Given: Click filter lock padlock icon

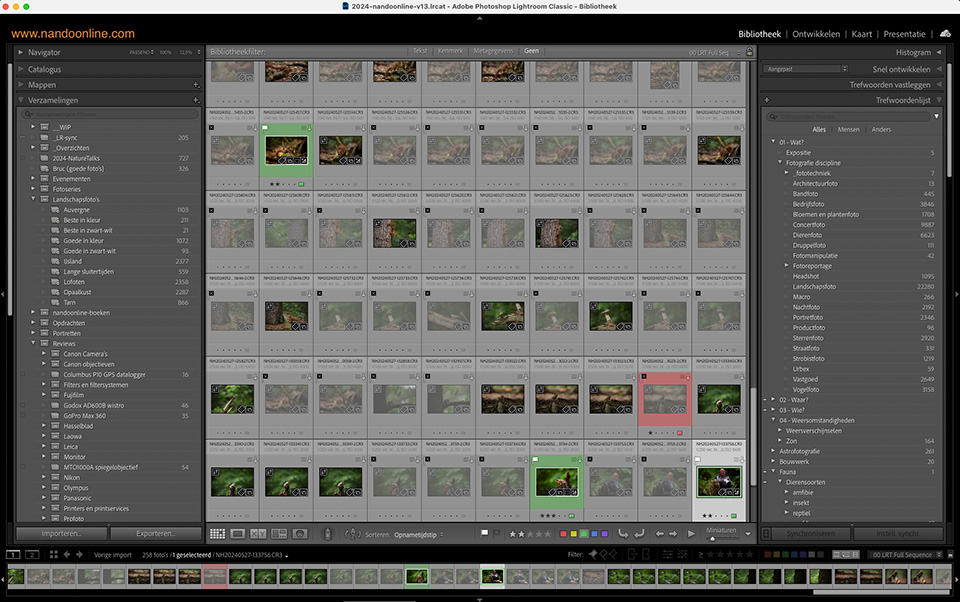Looking at the screenshot, I should pos(749,51).
